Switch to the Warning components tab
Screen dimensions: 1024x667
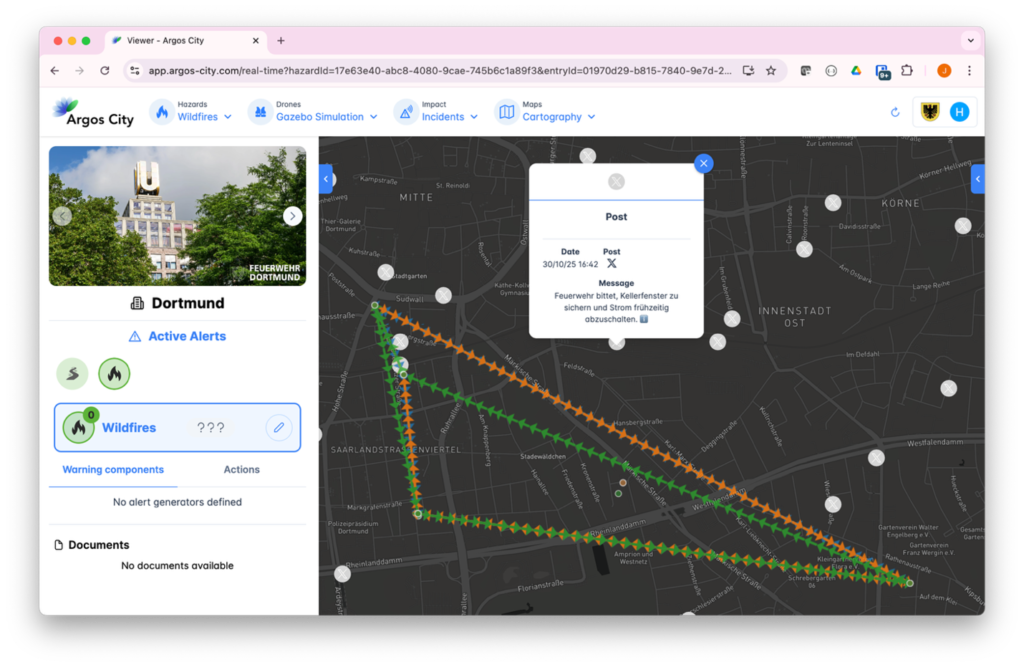click(x=113, y=469)
